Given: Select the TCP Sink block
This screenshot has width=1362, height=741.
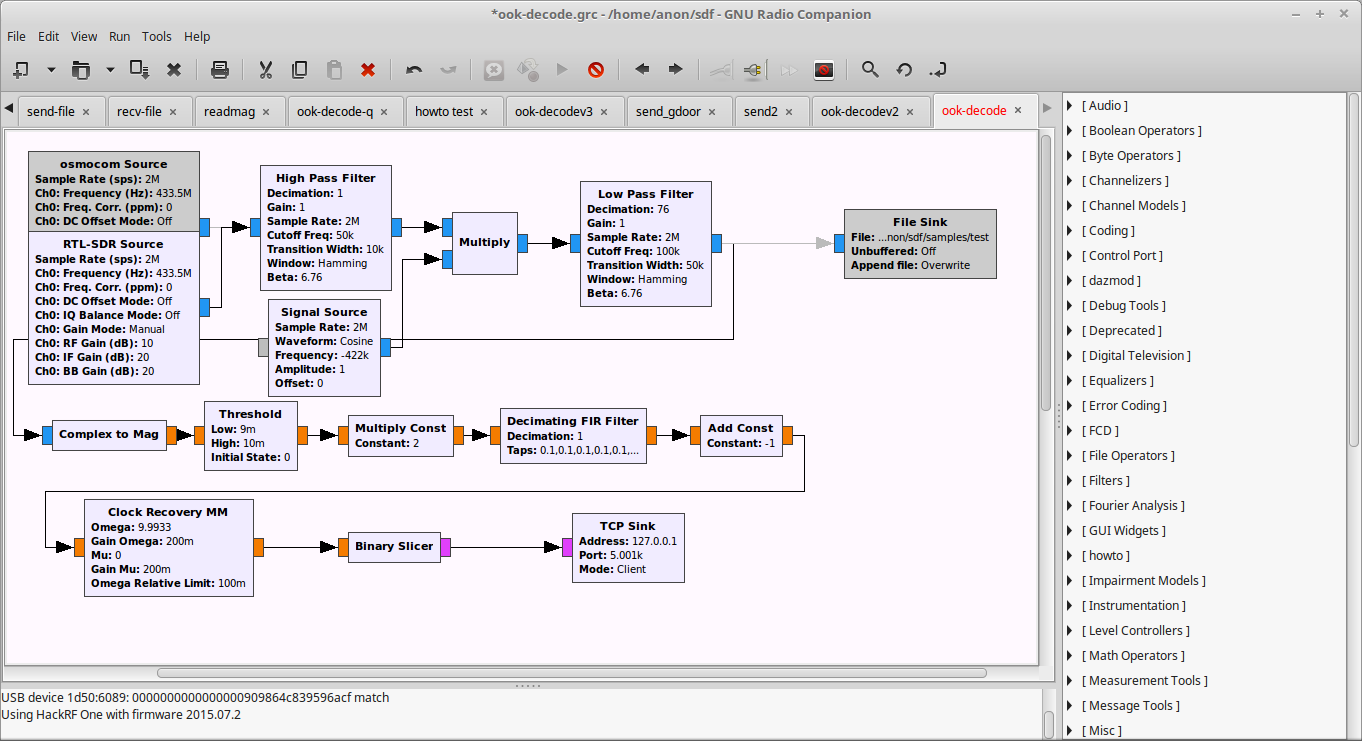Looking at the screenshot, I should coord(628,547).
